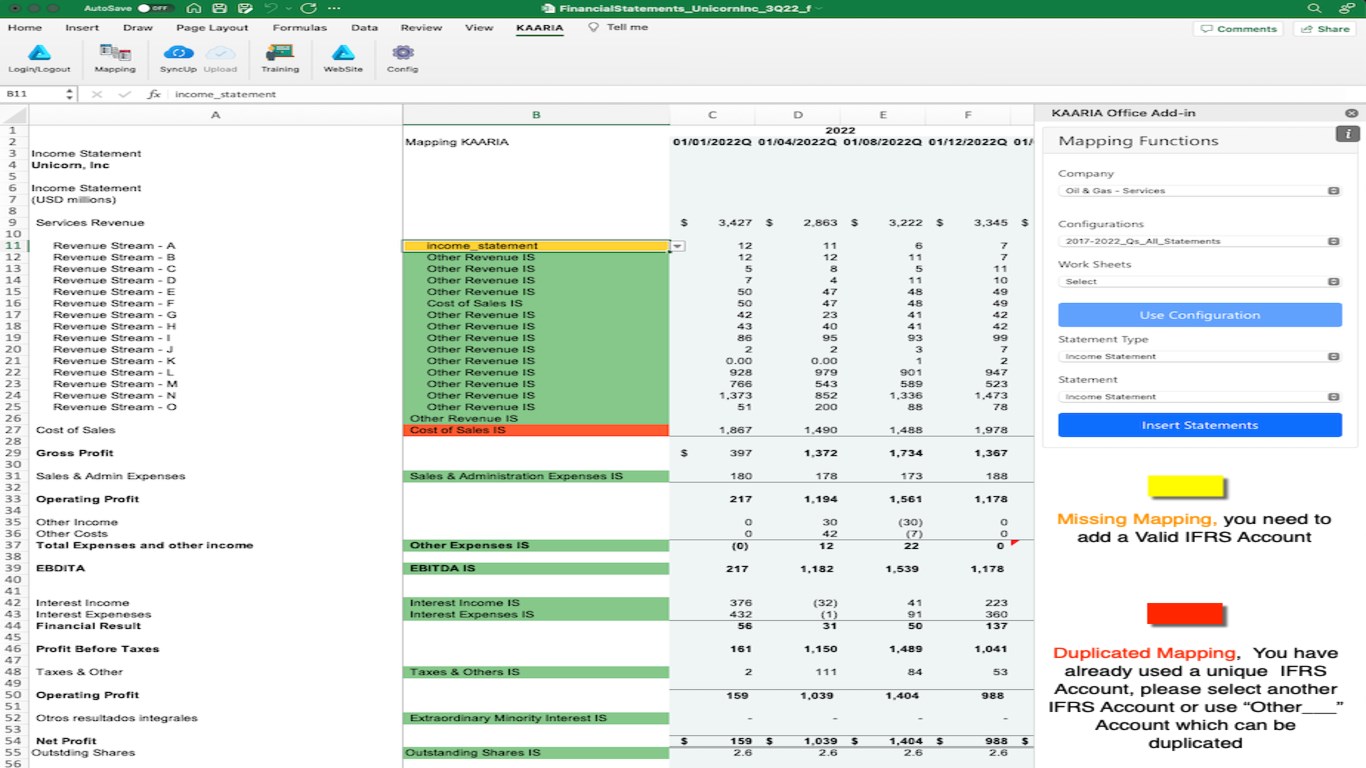The image size is (1366, 768).
Task: Open the Undo history dropdown arrow
Action: pyautogui.click(x=287, y=8)
